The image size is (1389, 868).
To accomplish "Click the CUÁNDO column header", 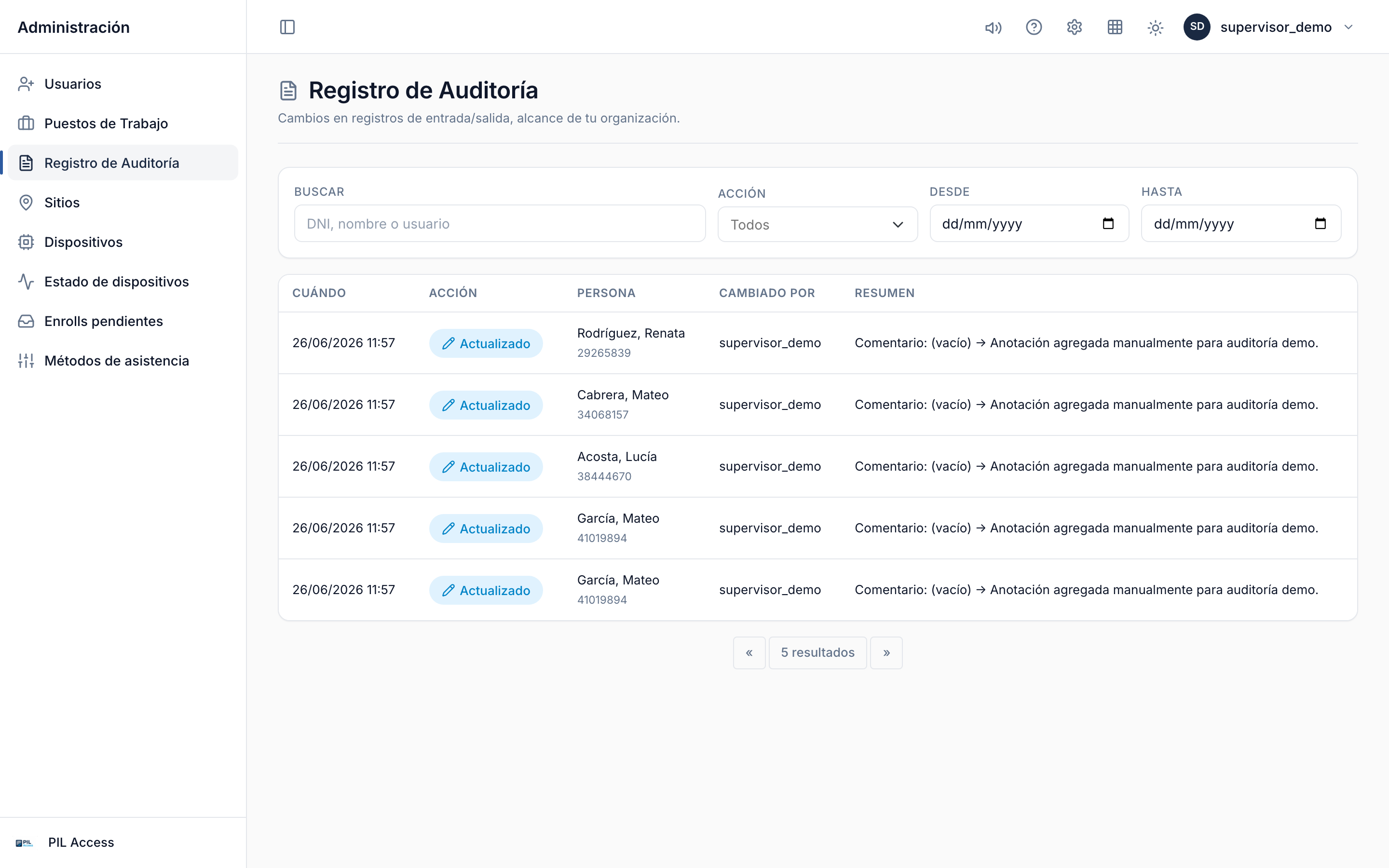I will pos(319,293).
